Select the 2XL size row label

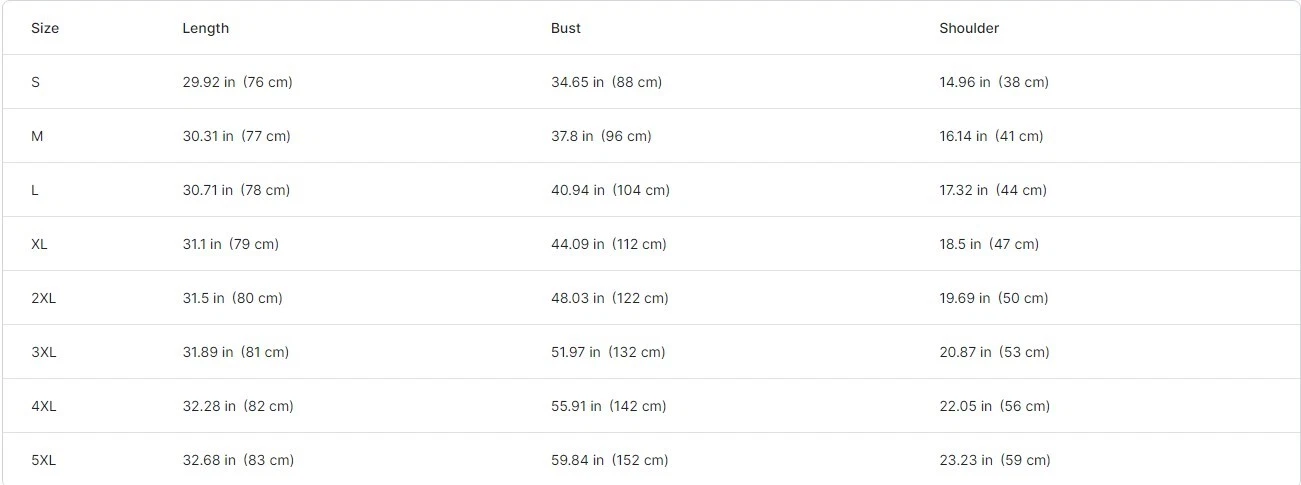click(43, 298)
